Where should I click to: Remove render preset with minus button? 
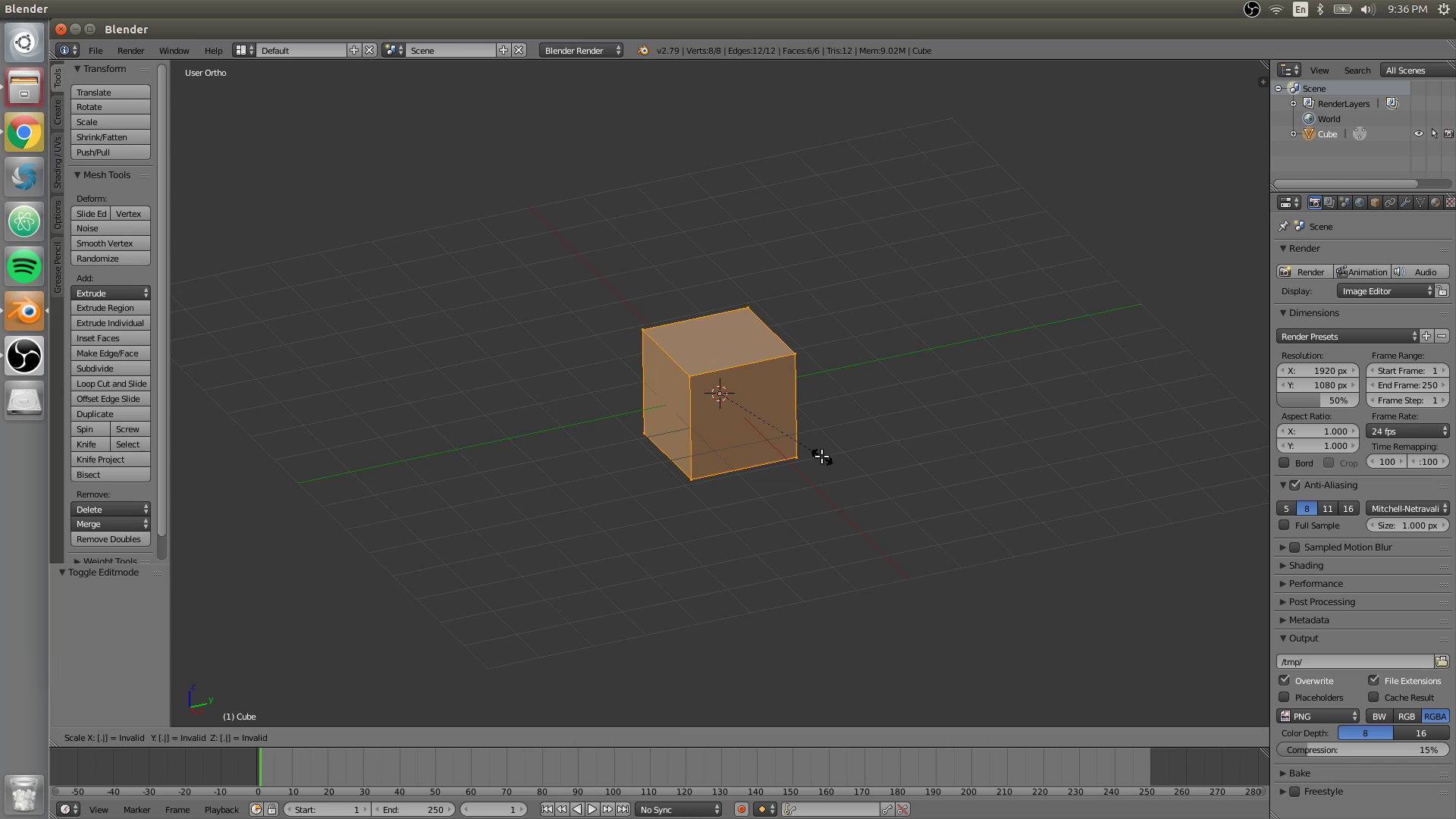point(1442,336)
